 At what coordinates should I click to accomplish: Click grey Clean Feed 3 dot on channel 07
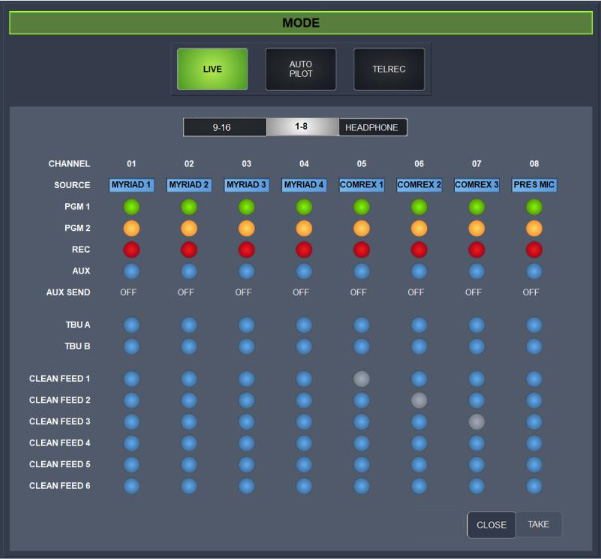(x=476, y=421)
